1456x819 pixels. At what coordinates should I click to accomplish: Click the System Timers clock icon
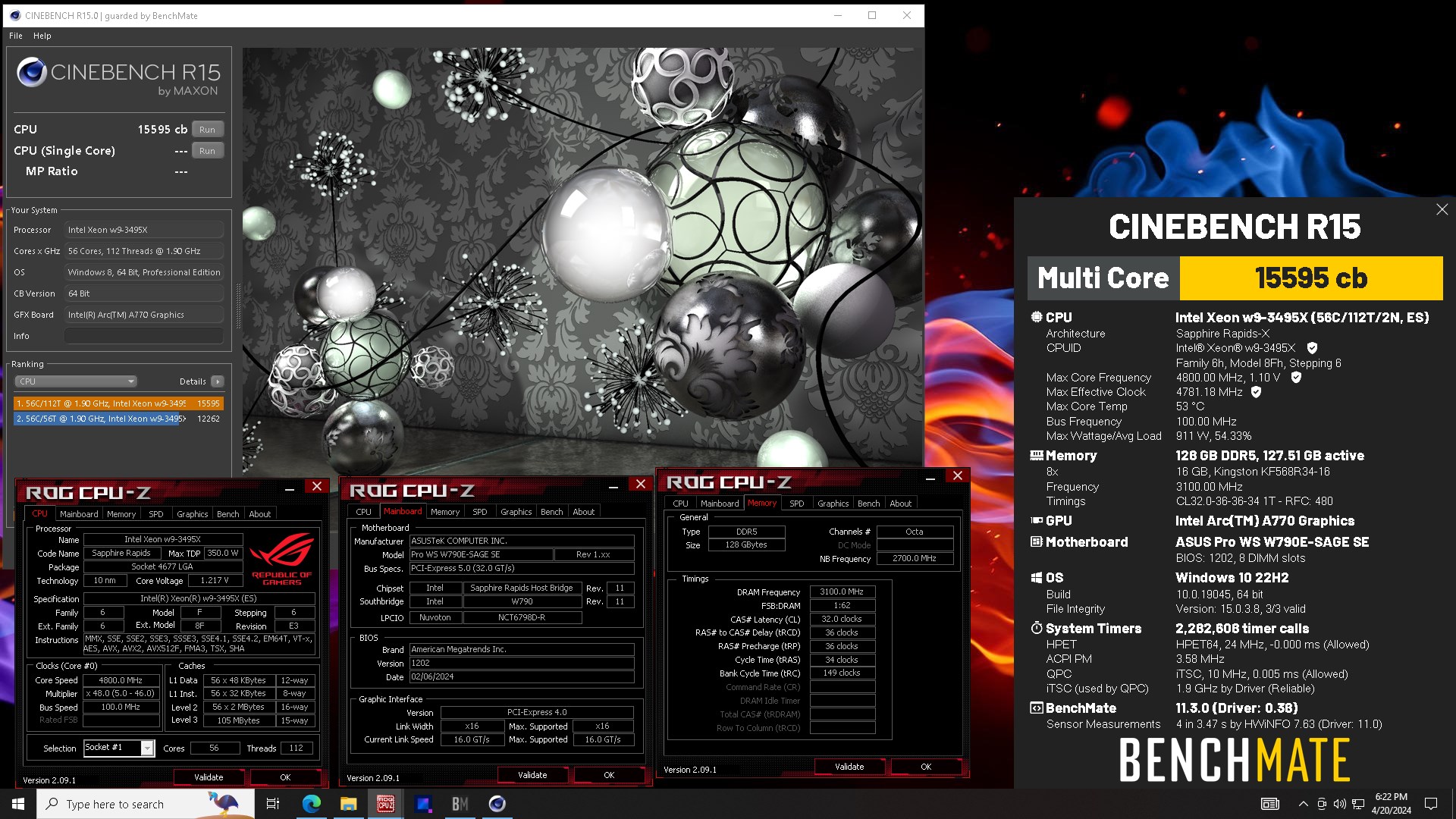click(x=1036, y=628)
